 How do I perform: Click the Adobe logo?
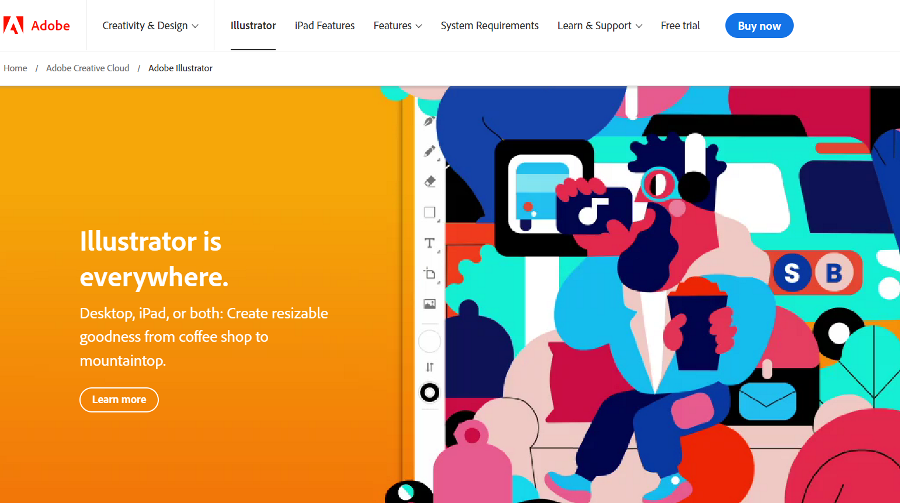point(36,25)
